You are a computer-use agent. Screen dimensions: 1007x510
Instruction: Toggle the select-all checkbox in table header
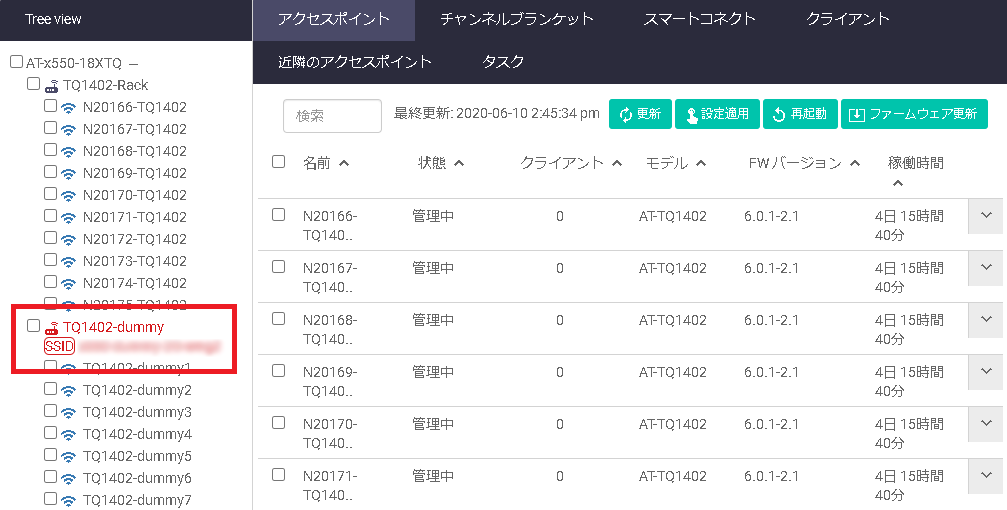point(279,162)
